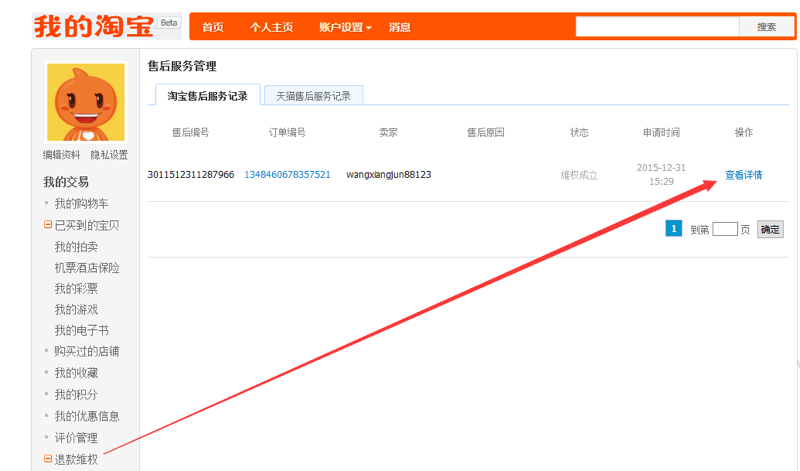800x471 pixels.
Task: Click the 我的交易 sidebar heading
Action: point(66,182)
